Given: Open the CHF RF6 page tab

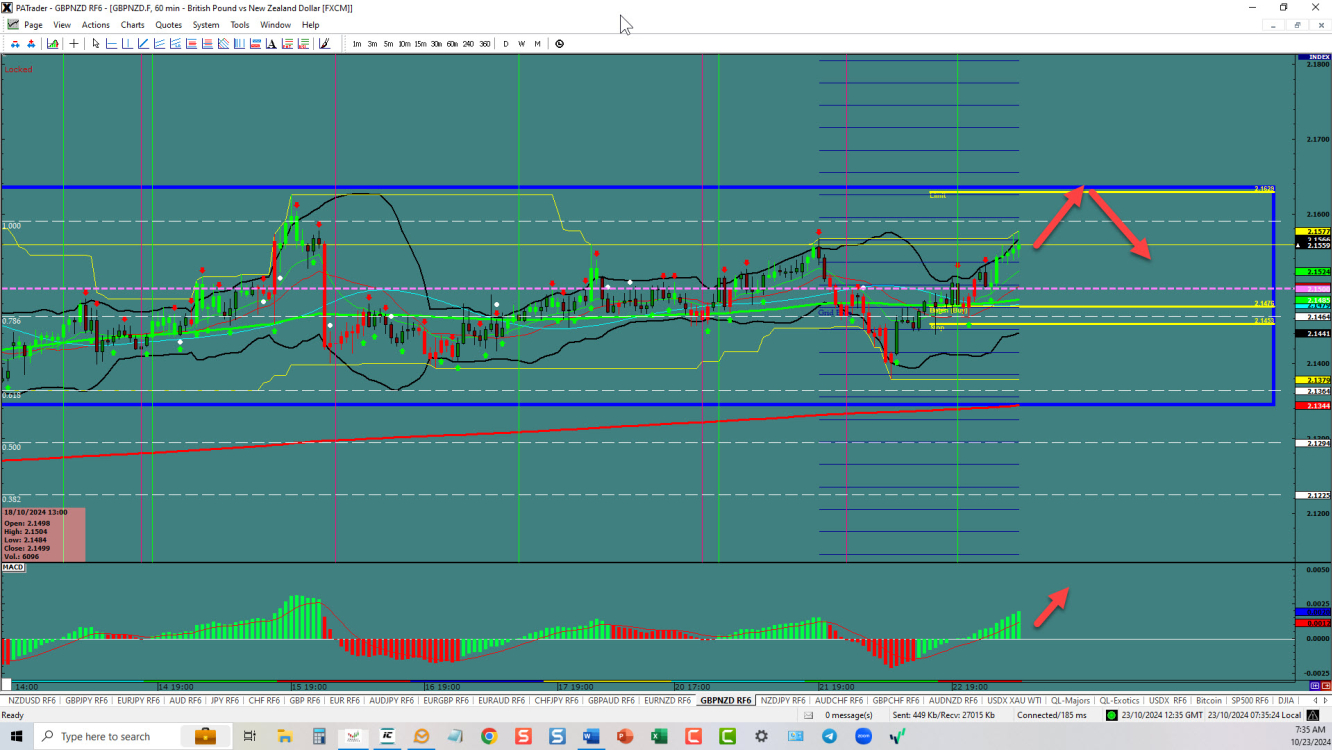Looking at the screenshot, I should (x=264, y=701).
